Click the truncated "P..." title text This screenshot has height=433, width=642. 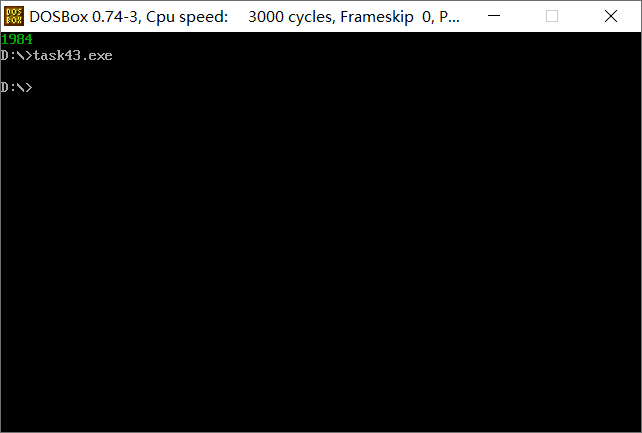click(449, 17)
